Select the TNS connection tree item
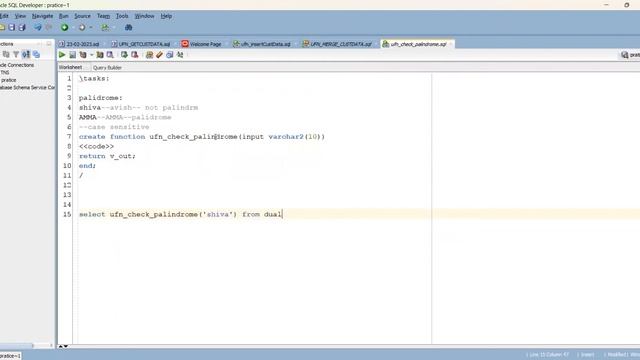This screenshot has width=640, height=360. 4,72
